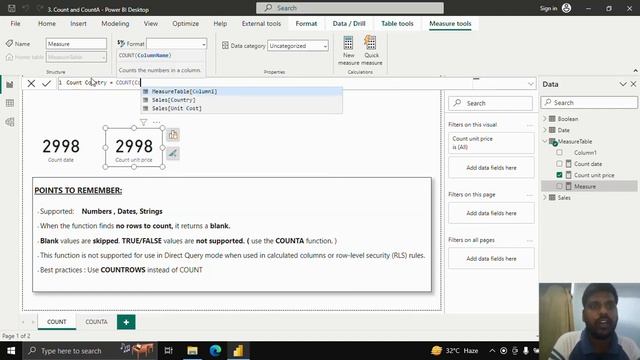Open File Explorer from the taskbar
The image size is (640, 360).
[192, 351]
